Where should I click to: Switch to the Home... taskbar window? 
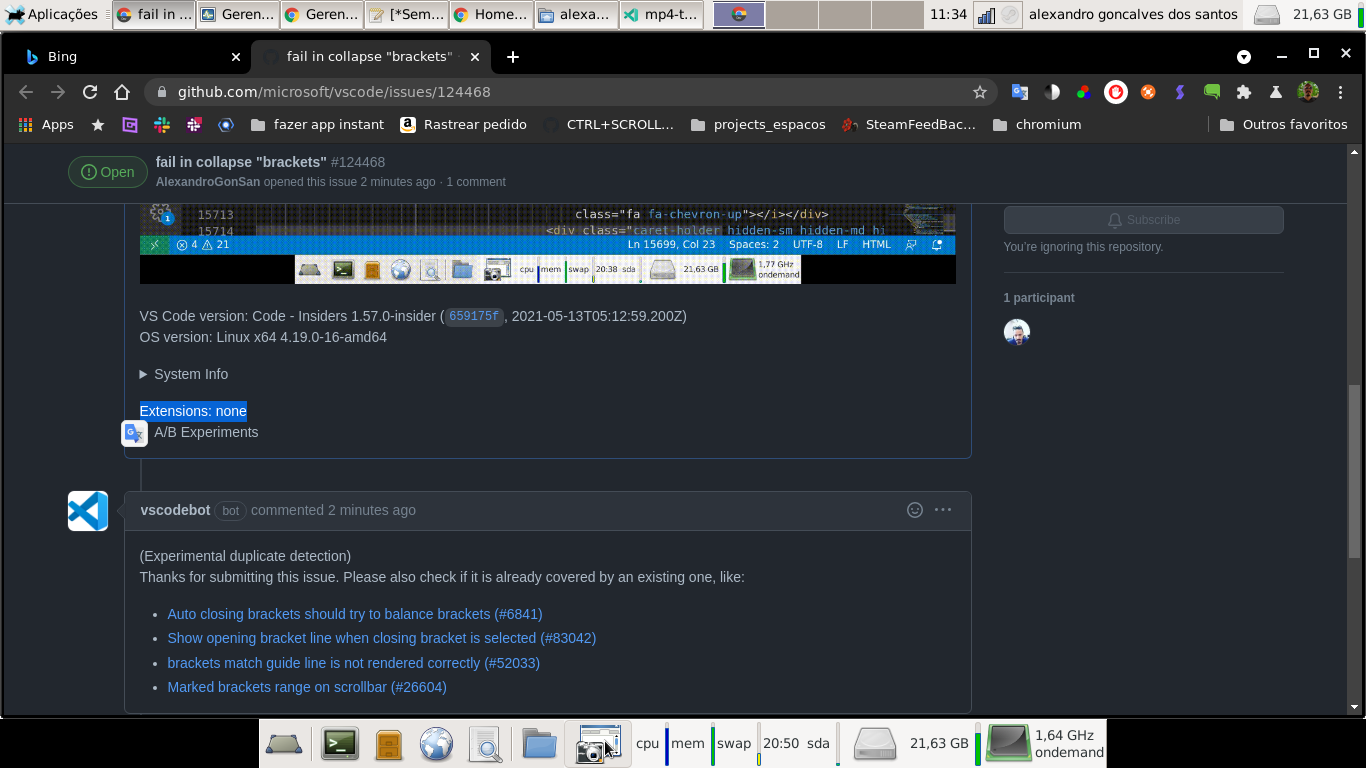(489, 14)
